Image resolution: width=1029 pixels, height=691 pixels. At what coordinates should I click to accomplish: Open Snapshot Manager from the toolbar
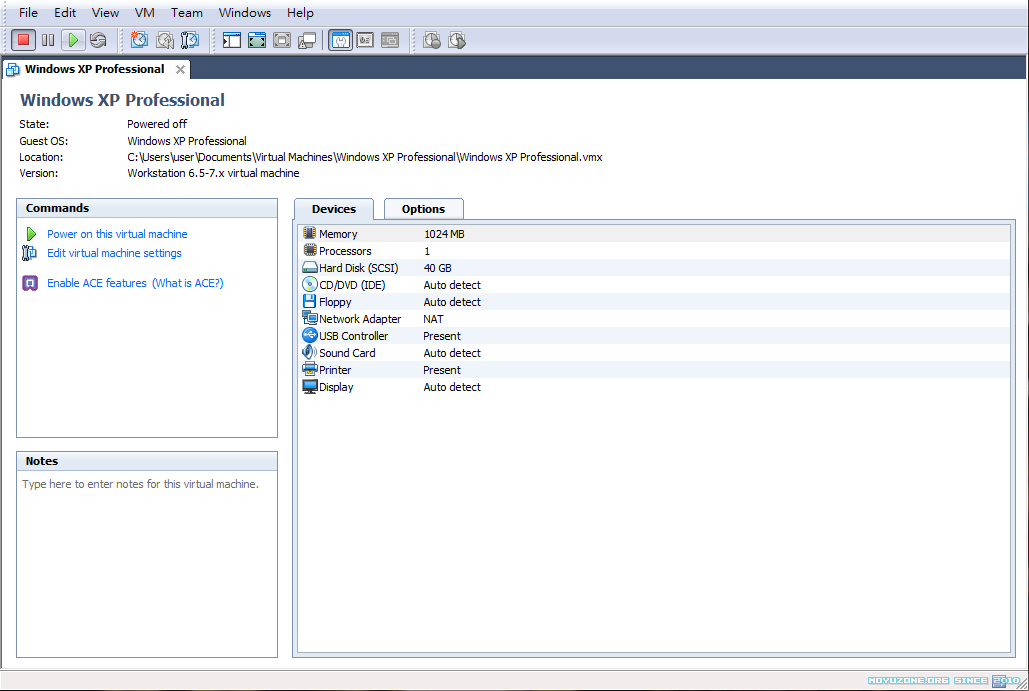(x=189, y=40)
